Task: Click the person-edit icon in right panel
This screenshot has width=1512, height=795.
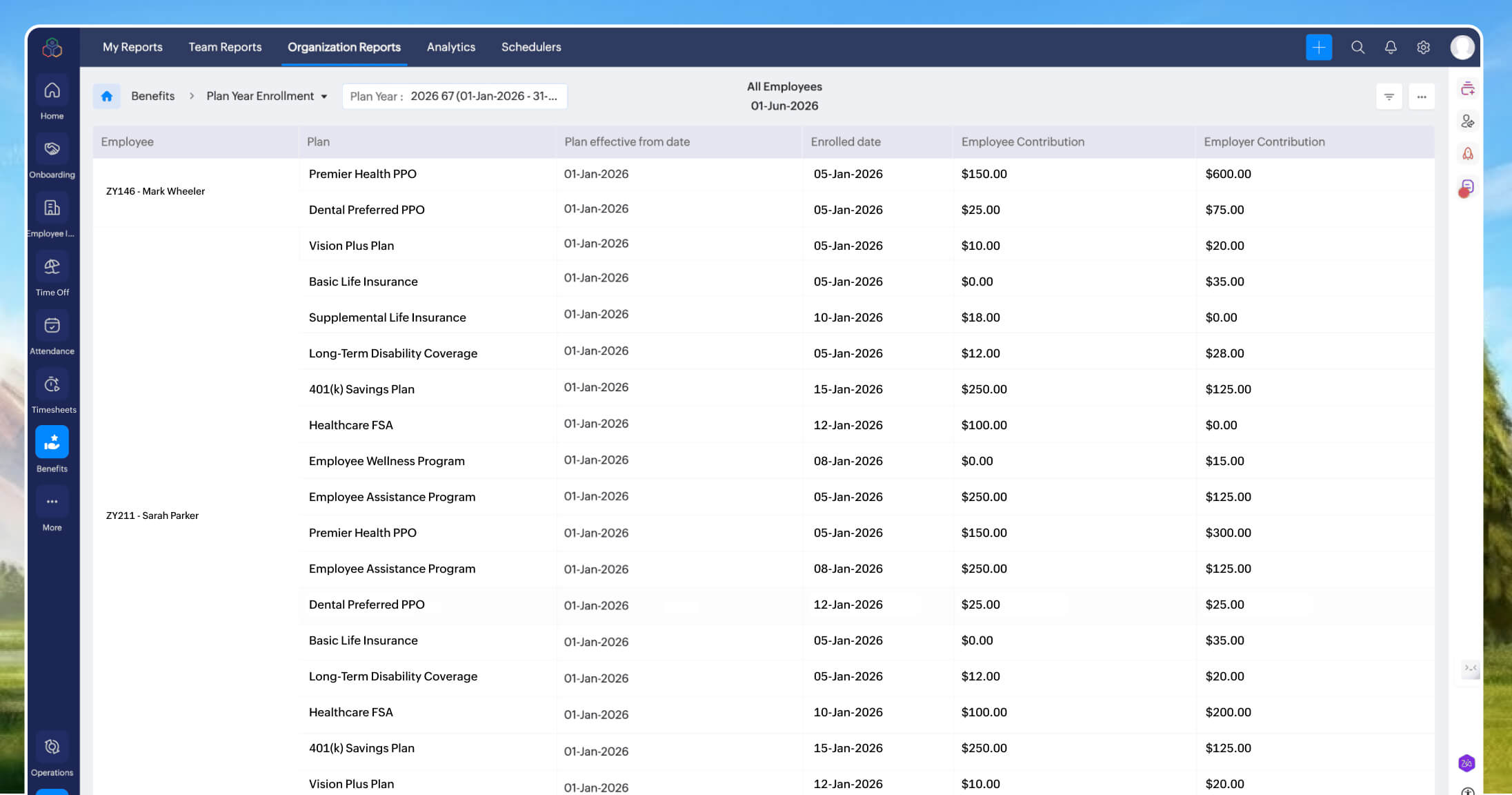Action: [1467, 121]
